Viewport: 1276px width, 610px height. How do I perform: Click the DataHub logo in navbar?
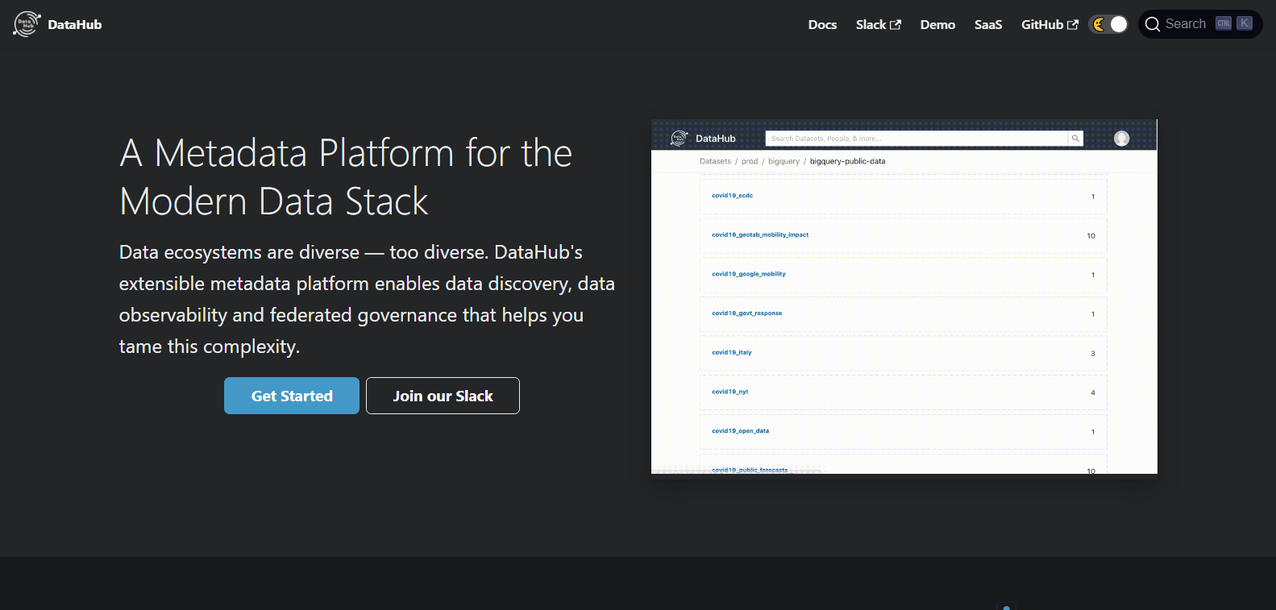point(25,24)
